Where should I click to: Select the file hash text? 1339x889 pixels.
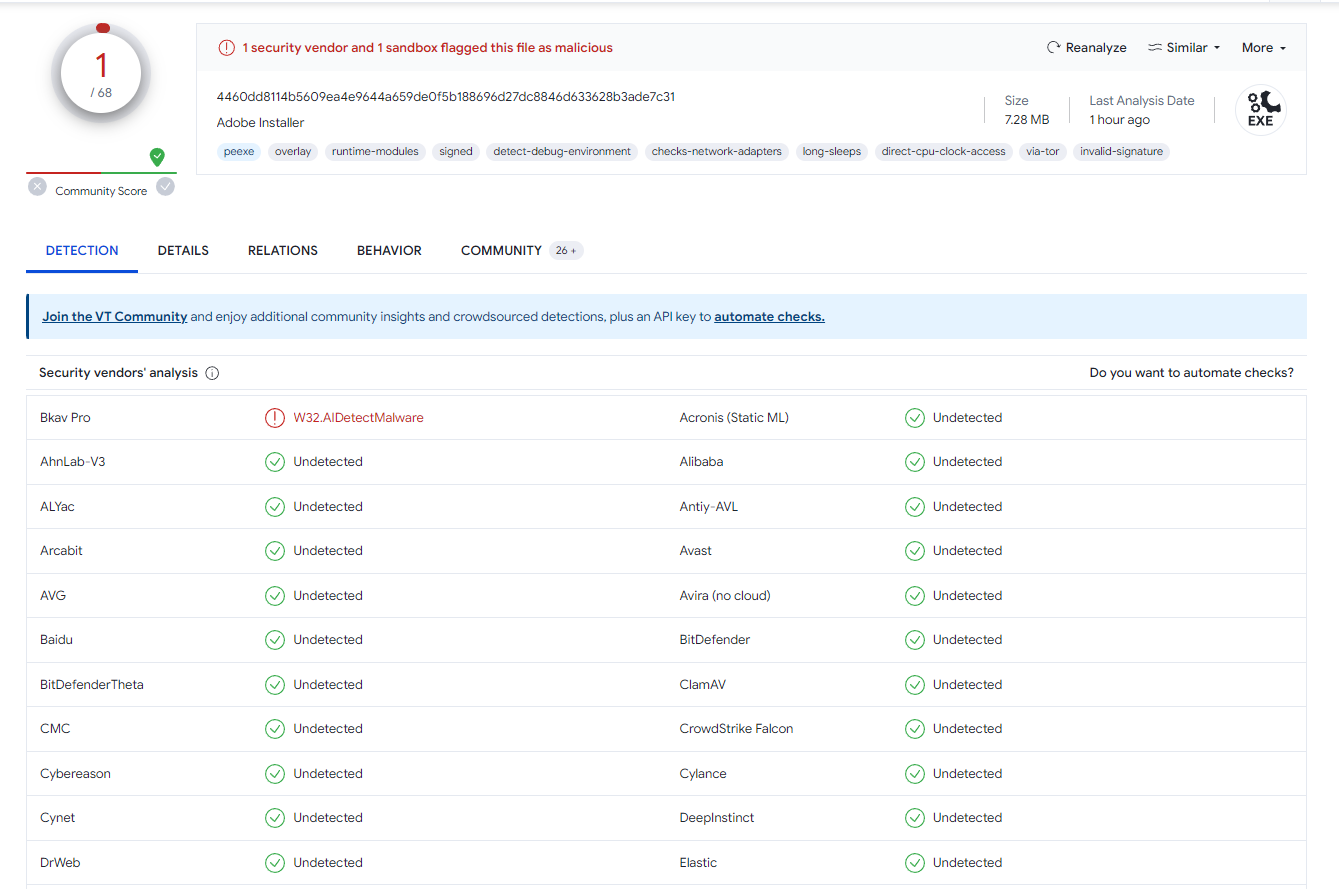[445, 97]
